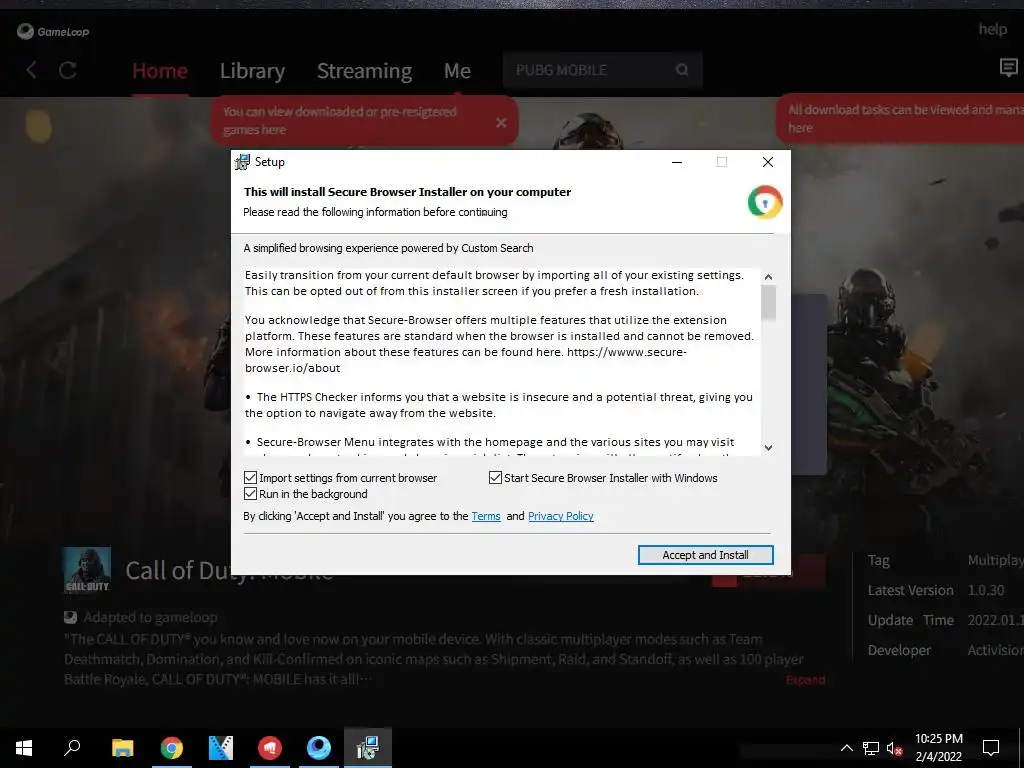Switch to the Home tab

tap(159, 71)
